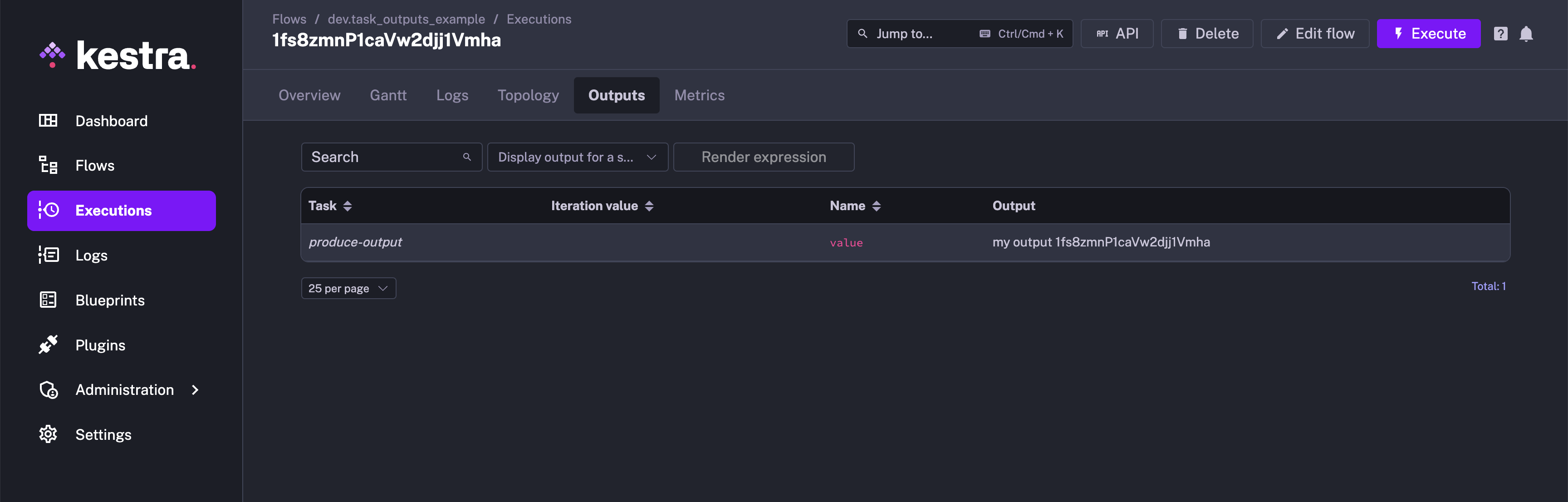The width and height of the screenshot is (1568, 502).
Task: Click Render expression button
Action: click(763, 157)
